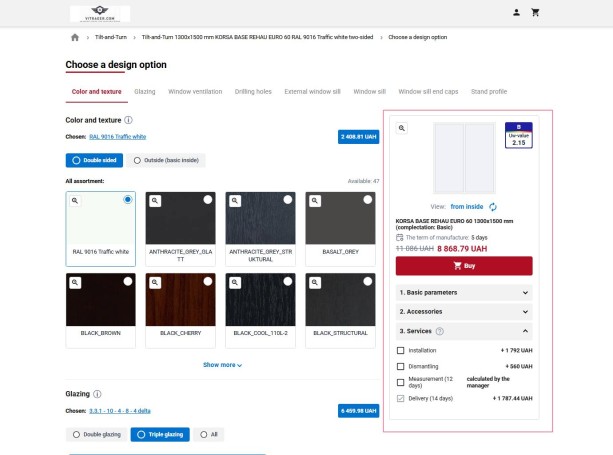Tick the Dismantling checkbox

click(401, 366)
